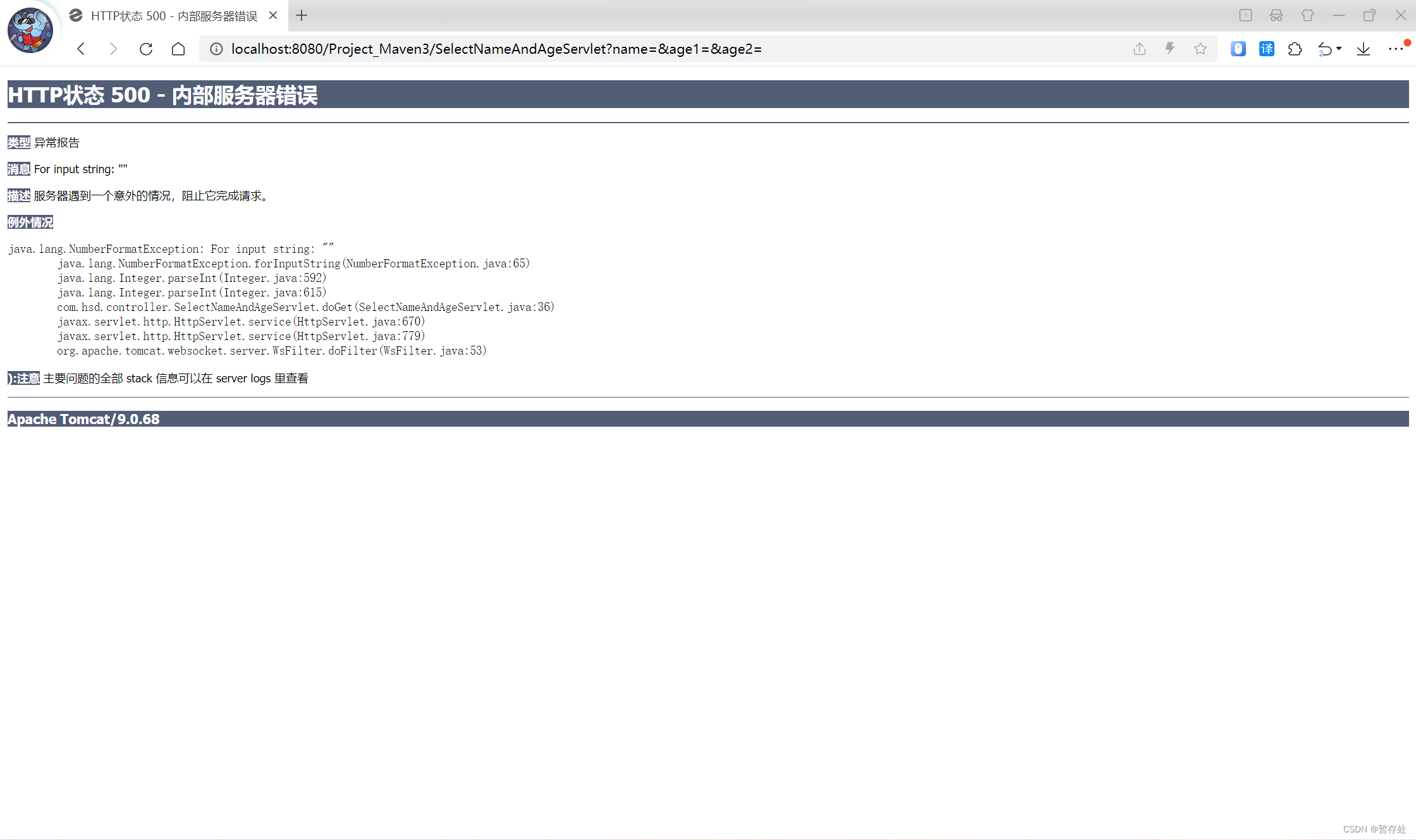Open a new tab with plus button
1416x840 pixels.
(x=302, y=15)
